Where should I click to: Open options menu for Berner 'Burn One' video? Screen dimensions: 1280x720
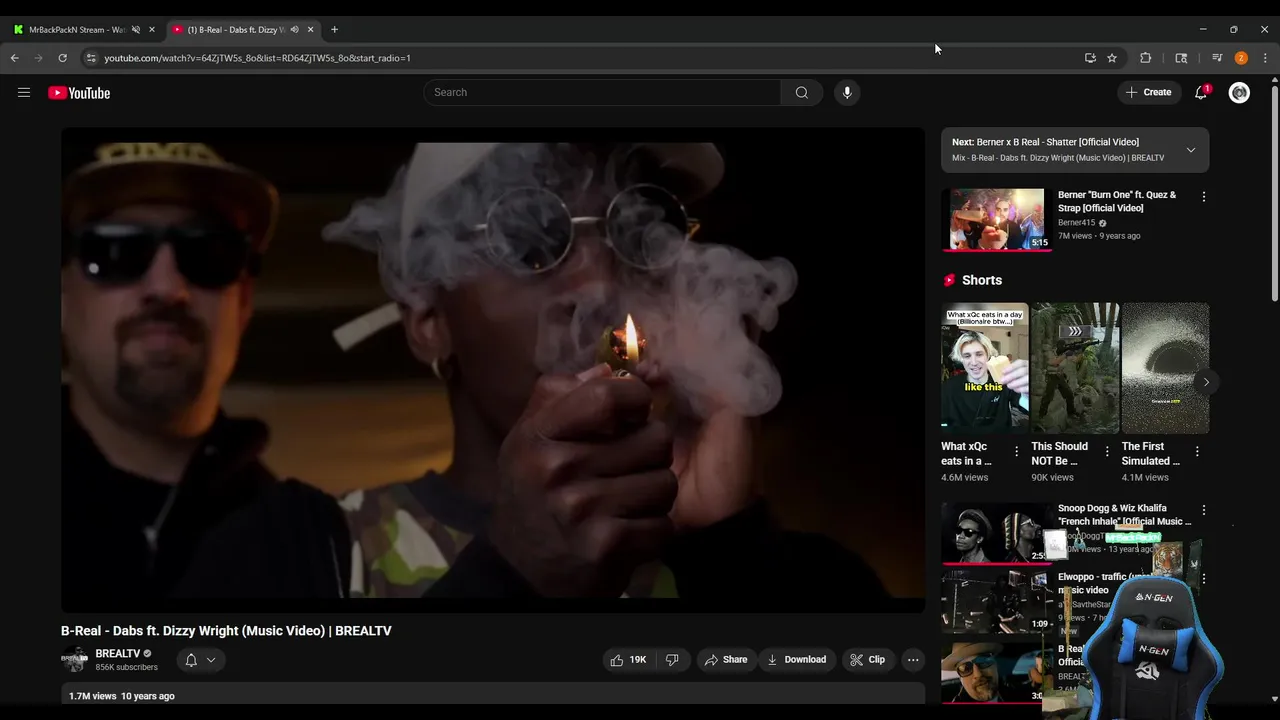pos(1204,197)
